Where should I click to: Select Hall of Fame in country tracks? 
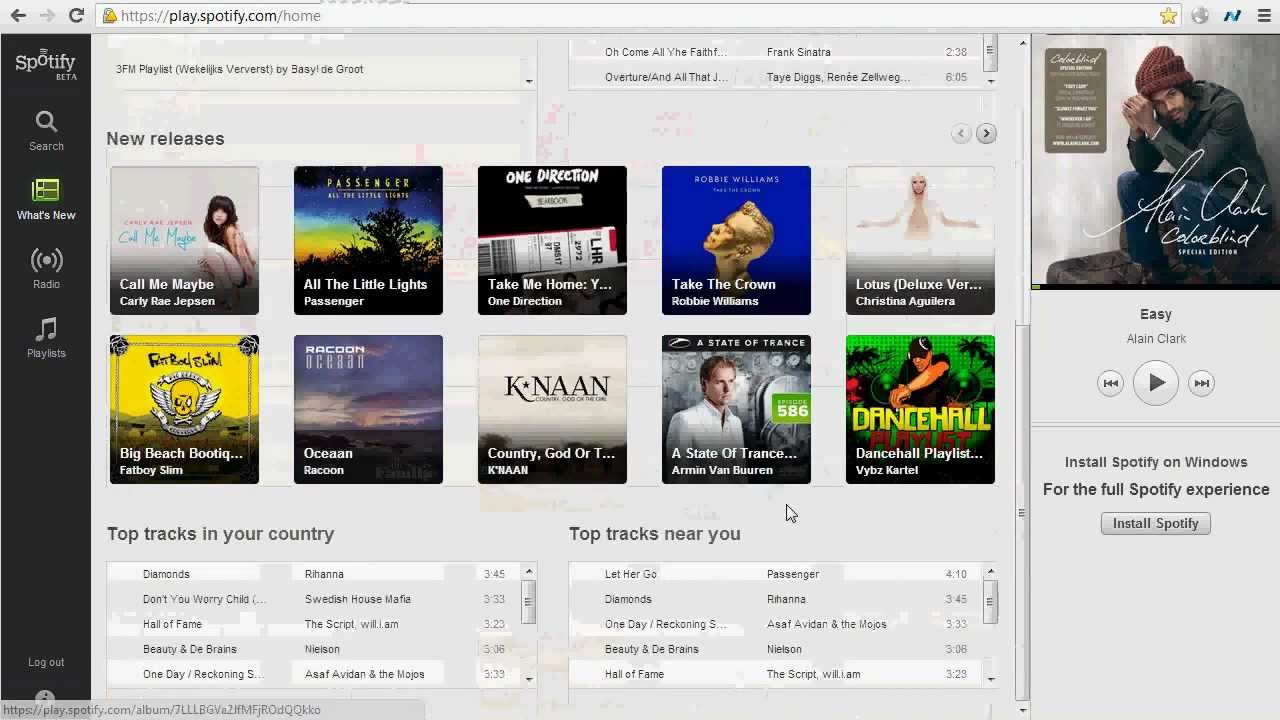tap(172, 624)
